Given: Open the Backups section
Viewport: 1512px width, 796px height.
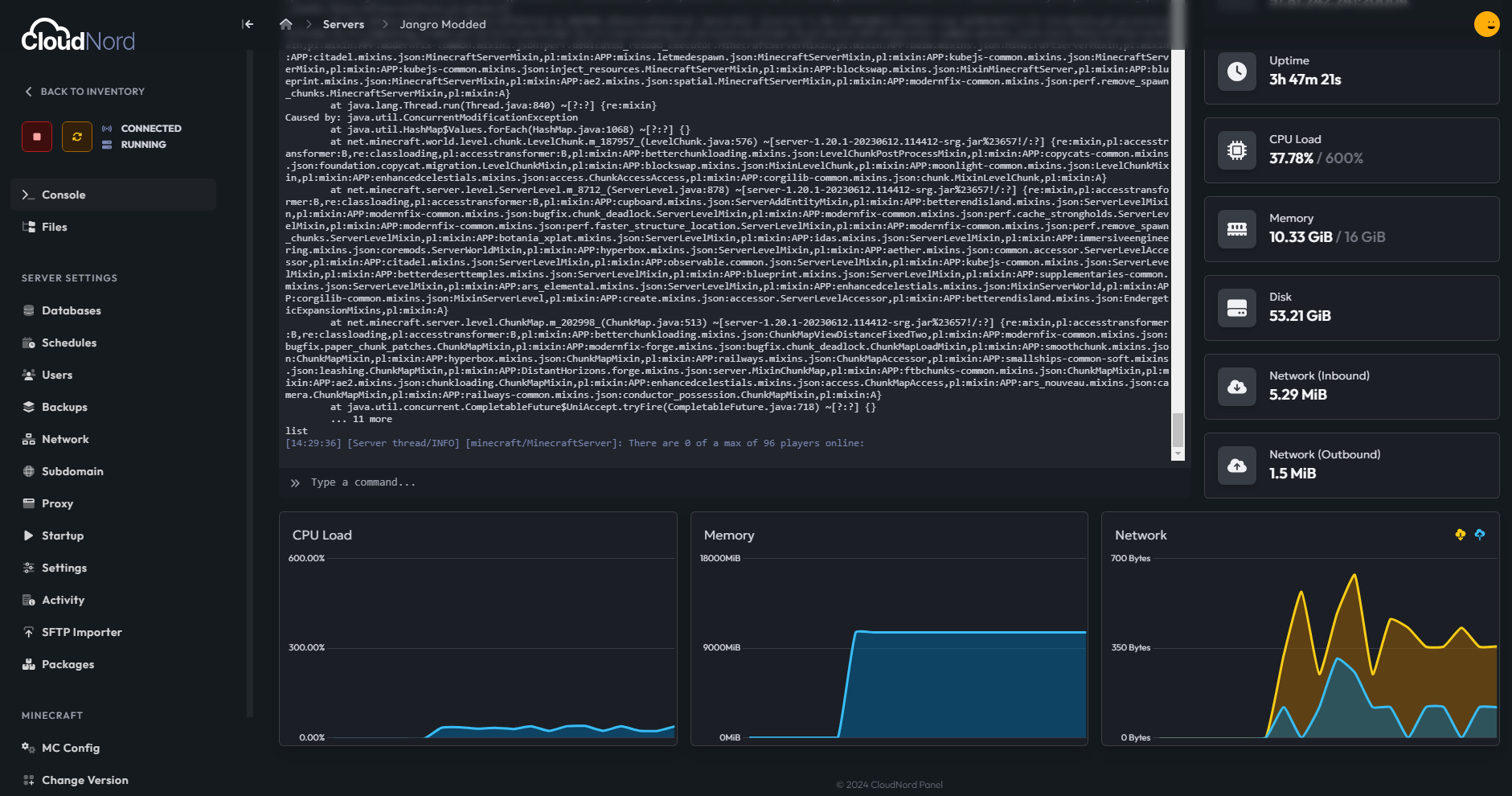Looking at the screenshot, I should point(64,407).
